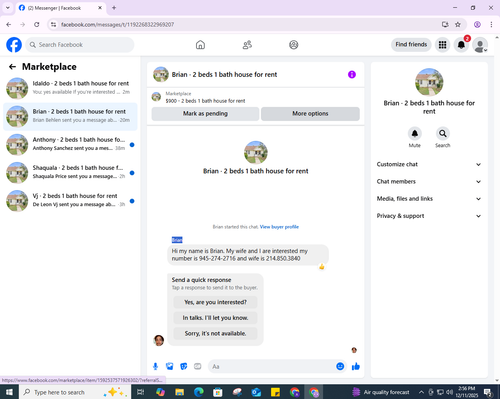The image size is (500, 399).
Task: Click the purple conversation info icon
Action: 352,74
